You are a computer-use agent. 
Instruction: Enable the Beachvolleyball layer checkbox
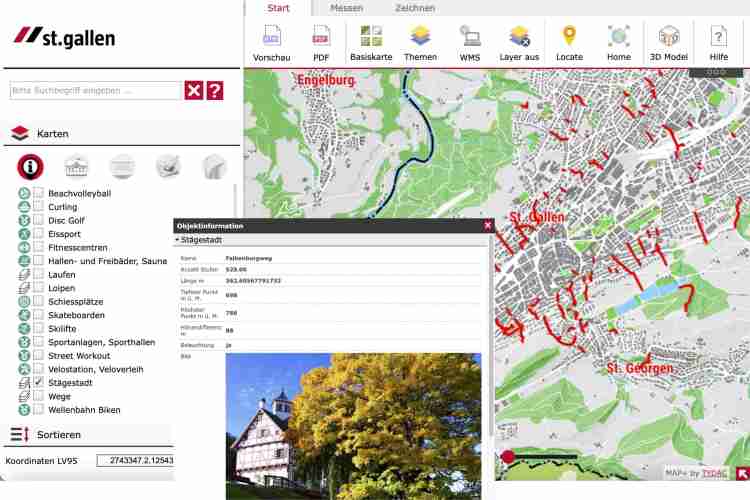39,193
